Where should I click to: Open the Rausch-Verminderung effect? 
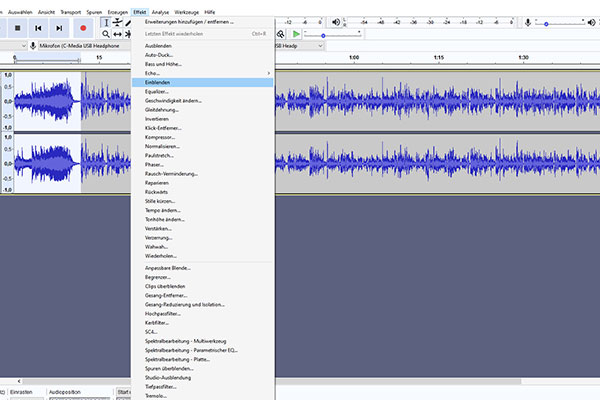[x=202, y=174]
